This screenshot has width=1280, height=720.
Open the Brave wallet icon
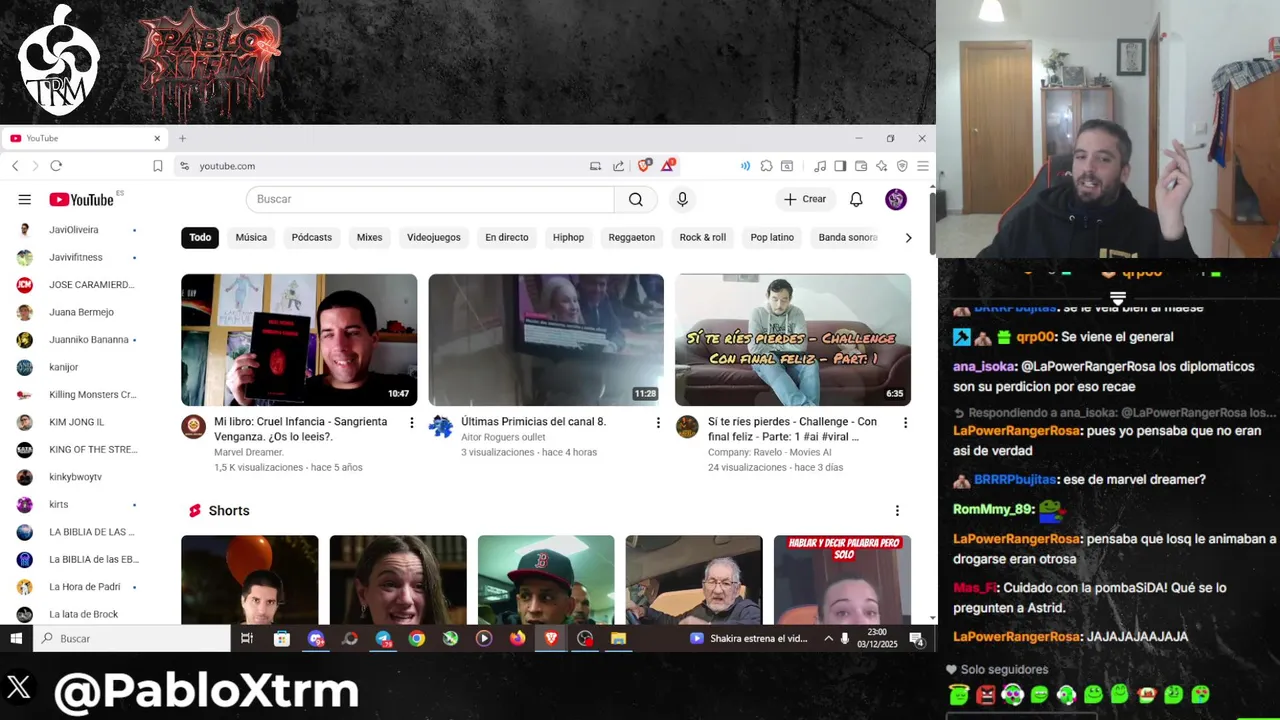tap(860, 166)
